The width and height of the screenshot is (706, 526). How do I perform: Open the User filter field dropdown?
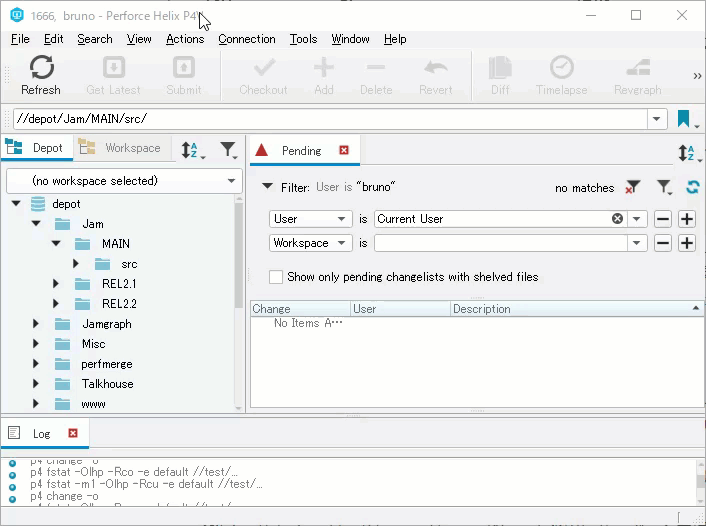pos(311,219)
